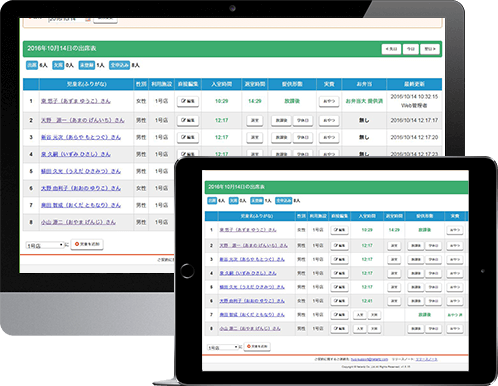Open うえだ ひさみつ's name link on the monitor
Image resolution: width=498 pixels, height=386 pixels.
[x=81, y=171]
